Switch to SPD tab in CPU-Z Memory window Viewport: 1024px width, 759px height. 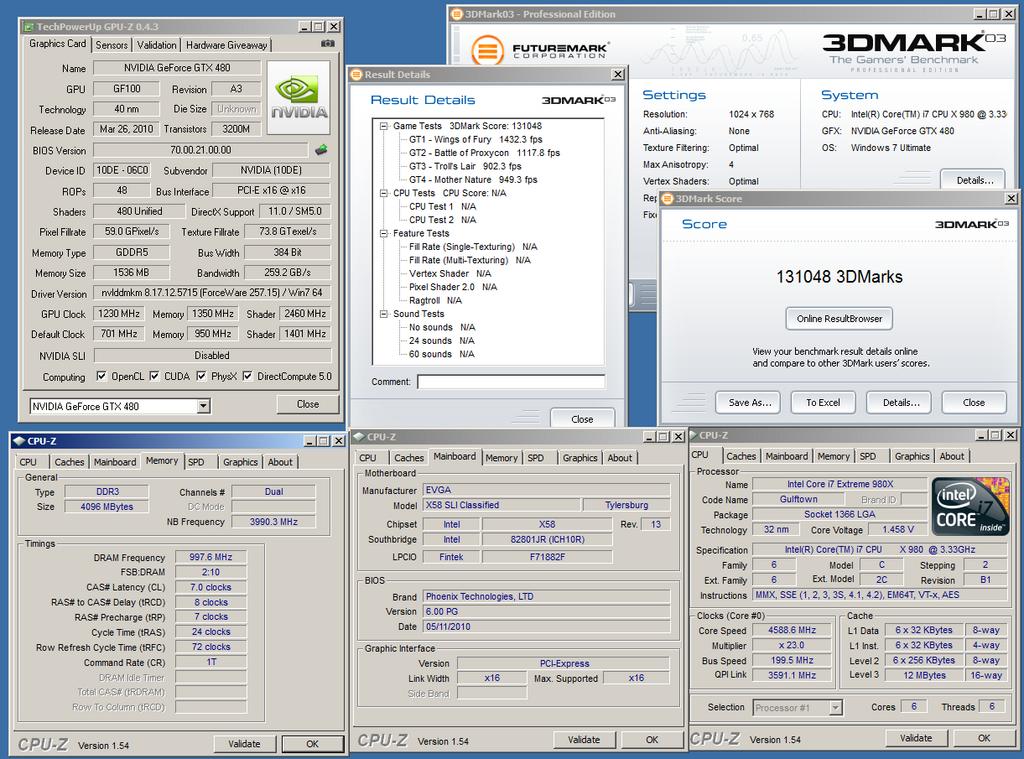click(x=197, y=462)
